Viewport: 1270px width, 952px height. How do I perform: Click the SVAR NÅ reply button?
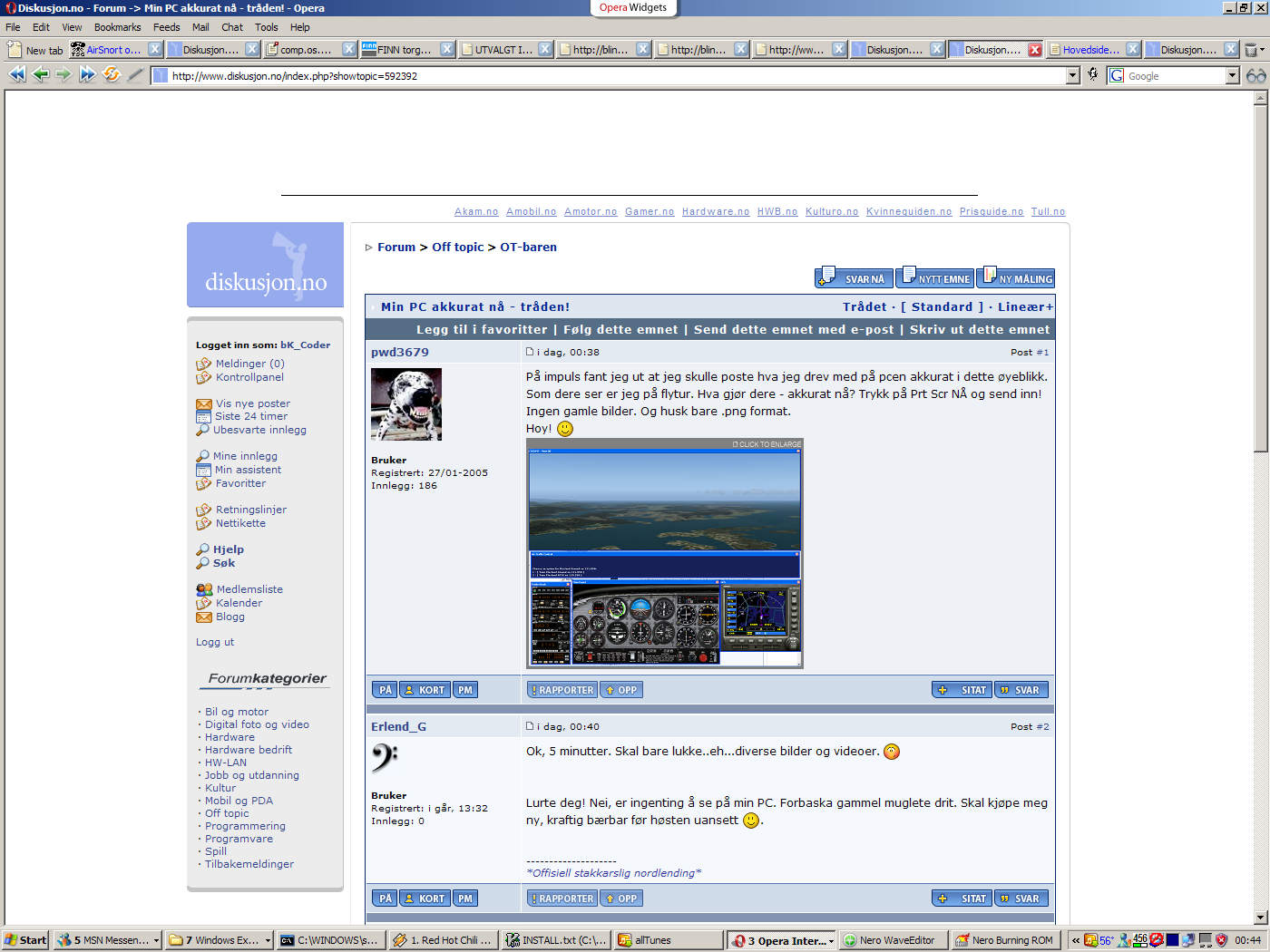pyautogui.click(x=854, y=277)
